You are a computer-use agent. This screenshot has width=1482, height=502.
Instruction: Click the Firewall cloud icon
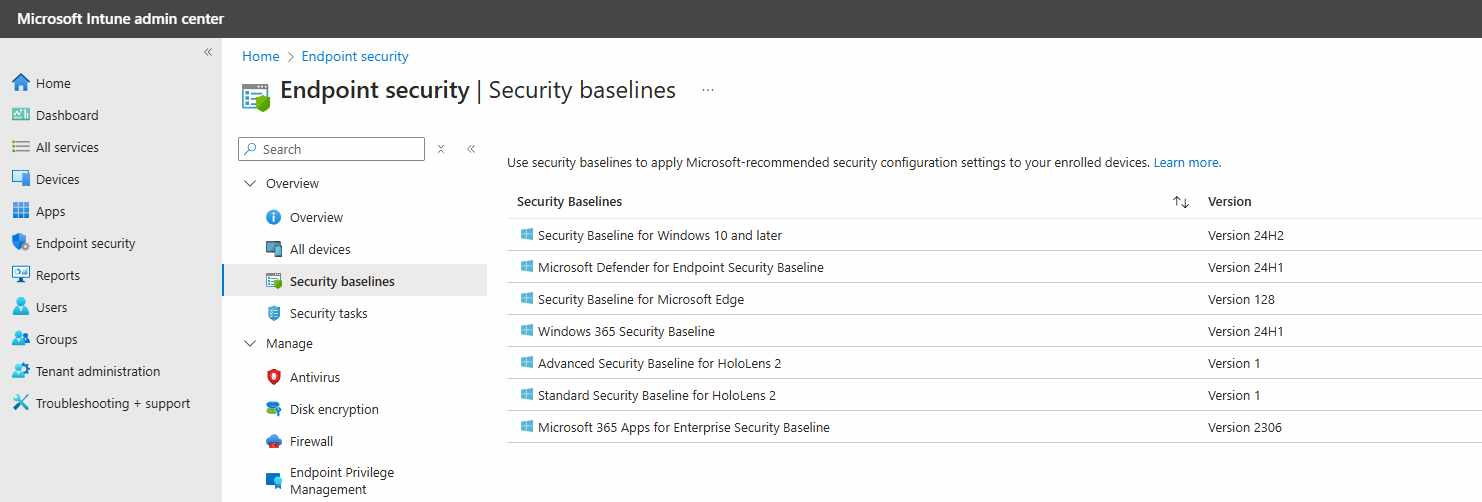pyautogui.click(x=274, y=441)
